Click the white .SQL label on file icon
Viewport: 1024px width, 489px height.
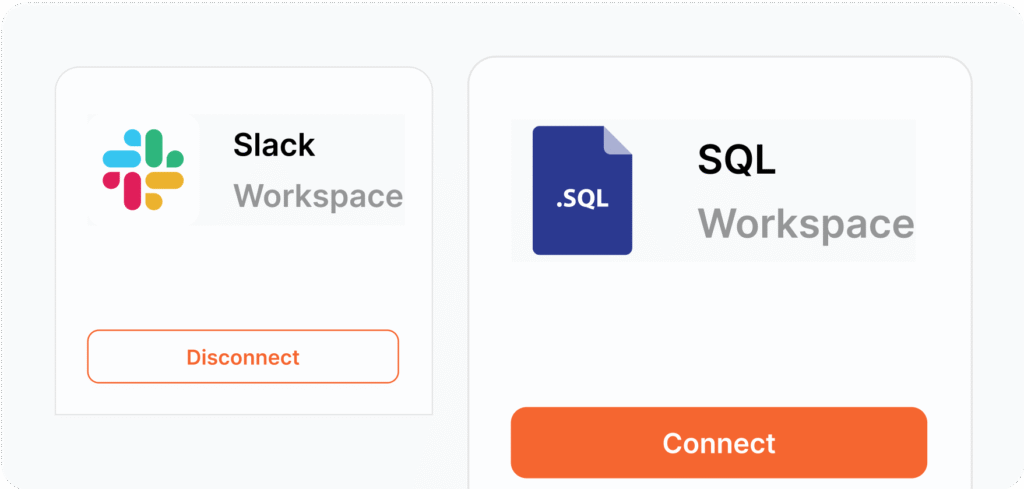[x=582, y=200]
